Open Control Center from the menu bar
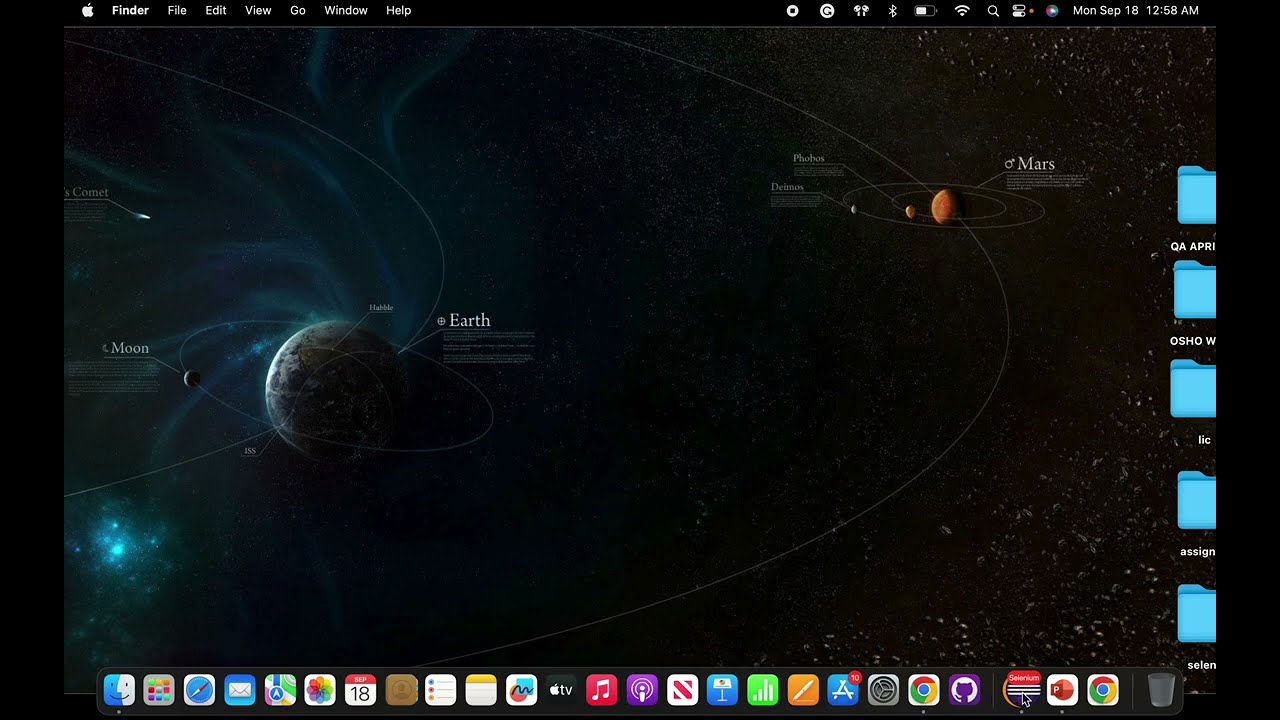 (x=1021, y=10)
